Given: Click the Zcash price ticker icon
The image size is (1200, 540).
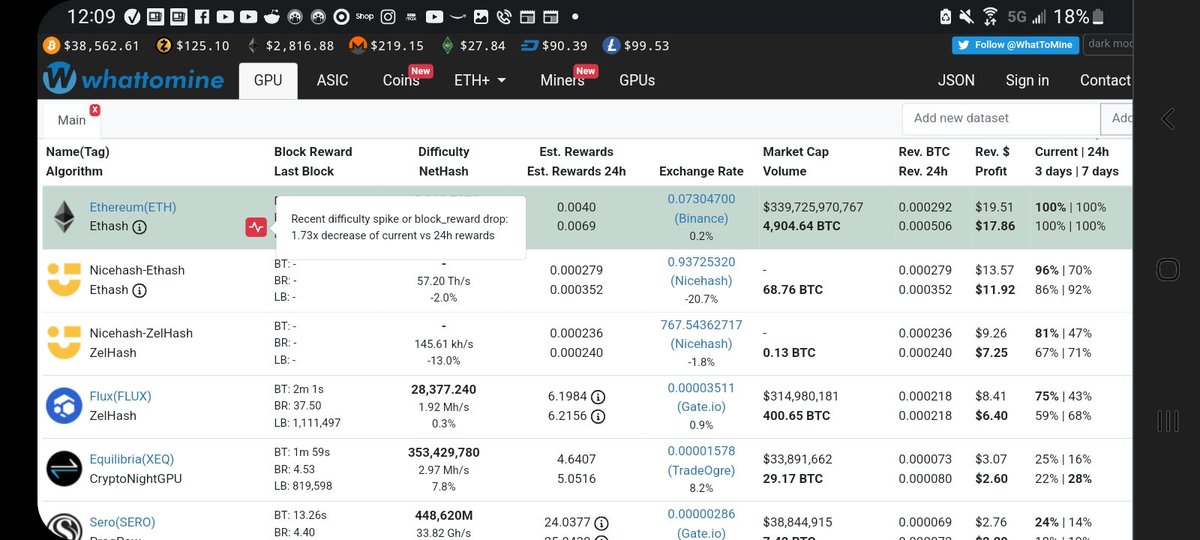Looking at the screenshot, I should tap(164, 46).
